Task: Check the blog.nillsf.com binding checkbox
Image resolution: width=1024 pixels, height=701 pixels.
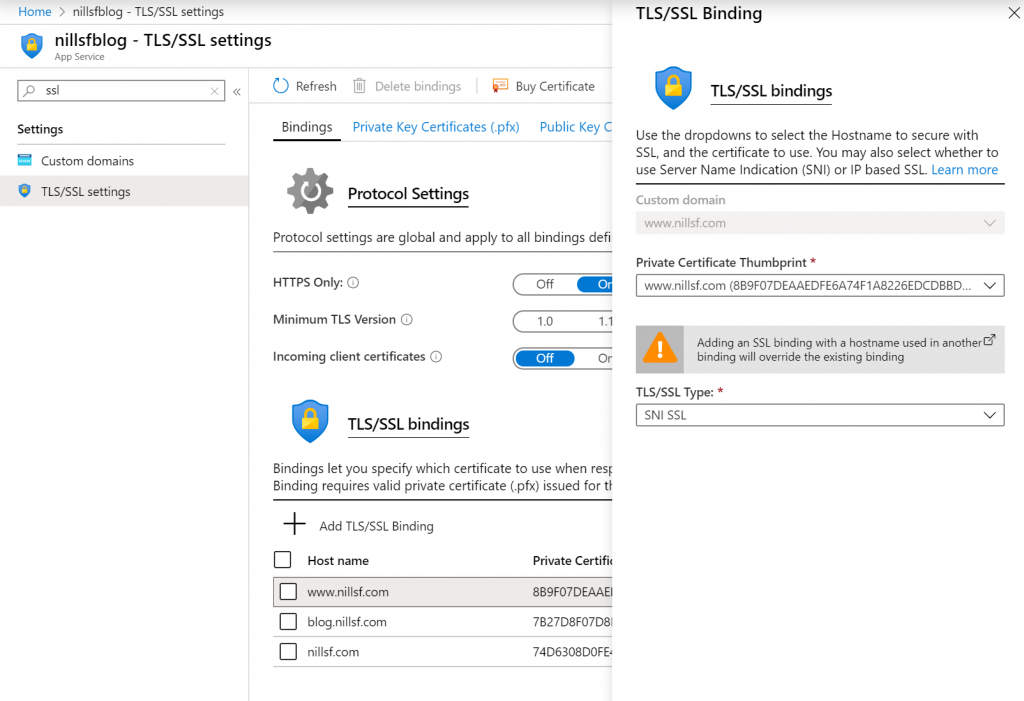Action: point(288,621)
